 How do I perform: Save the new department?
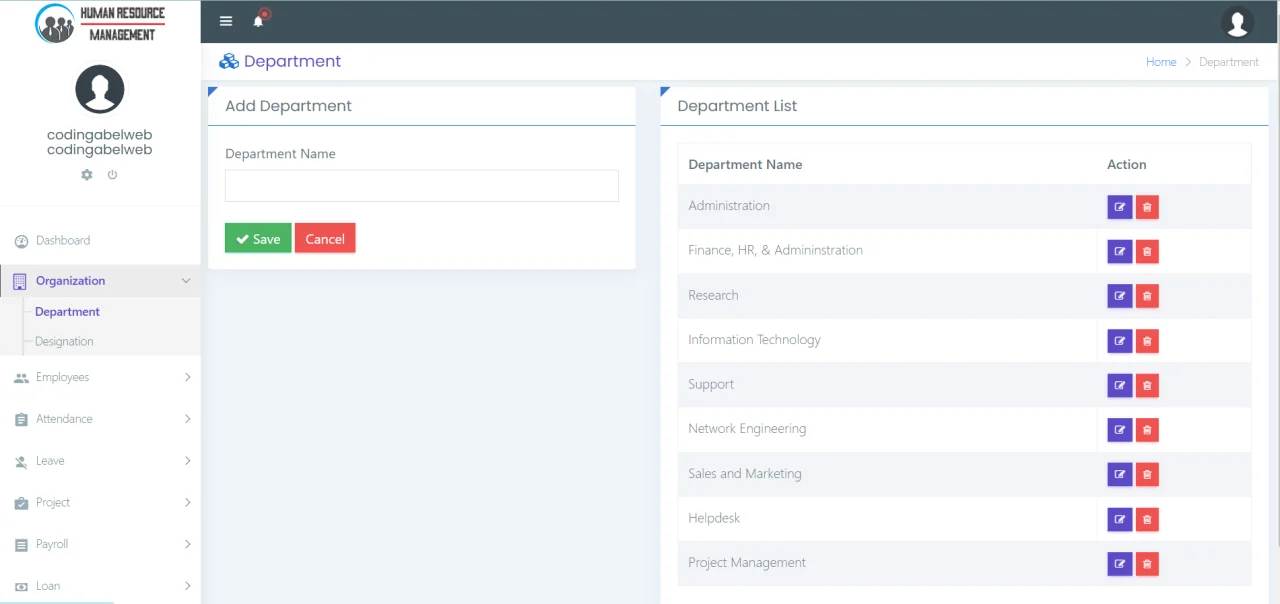[x=258, y=238]
